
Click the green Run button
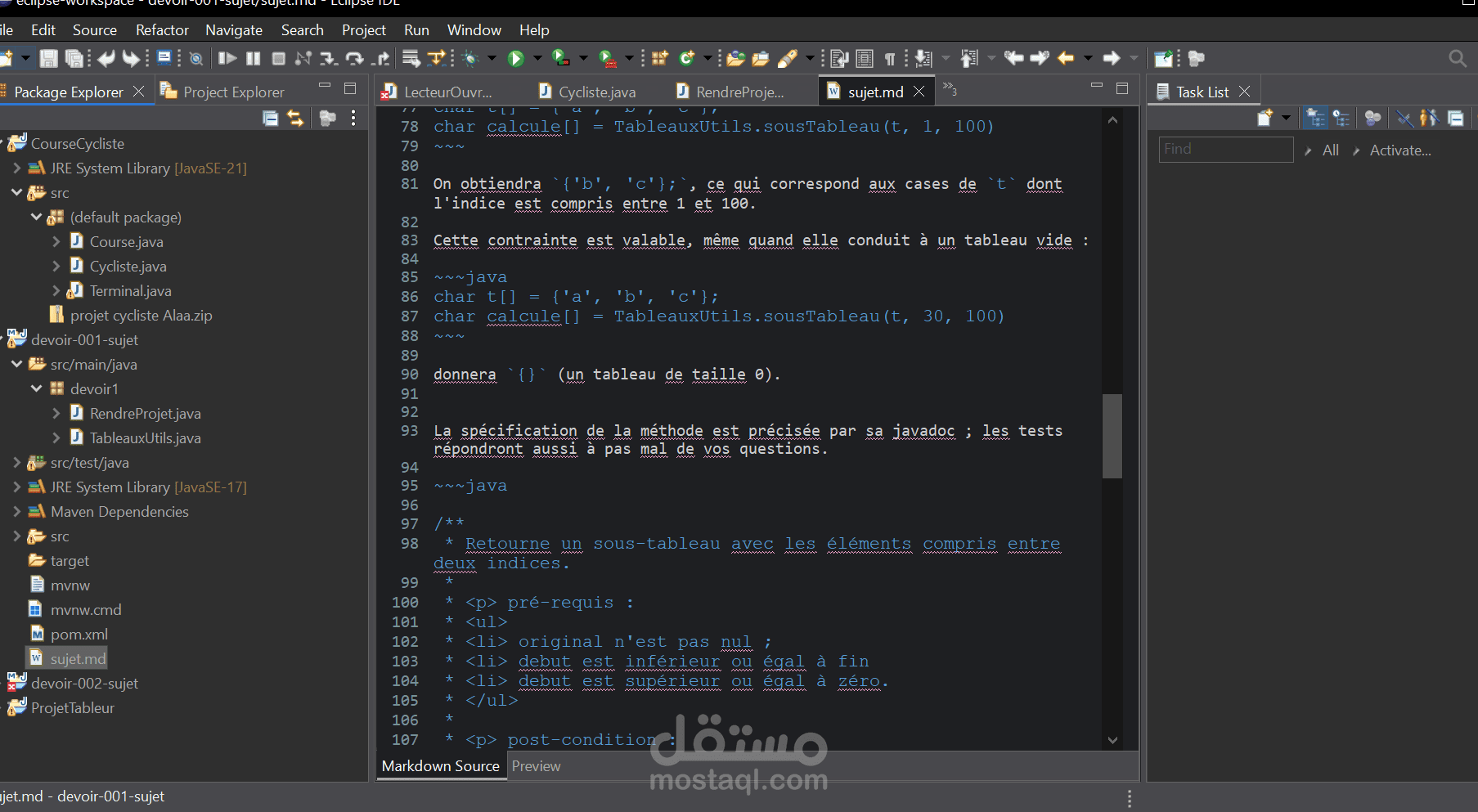(x=516, y=59)
